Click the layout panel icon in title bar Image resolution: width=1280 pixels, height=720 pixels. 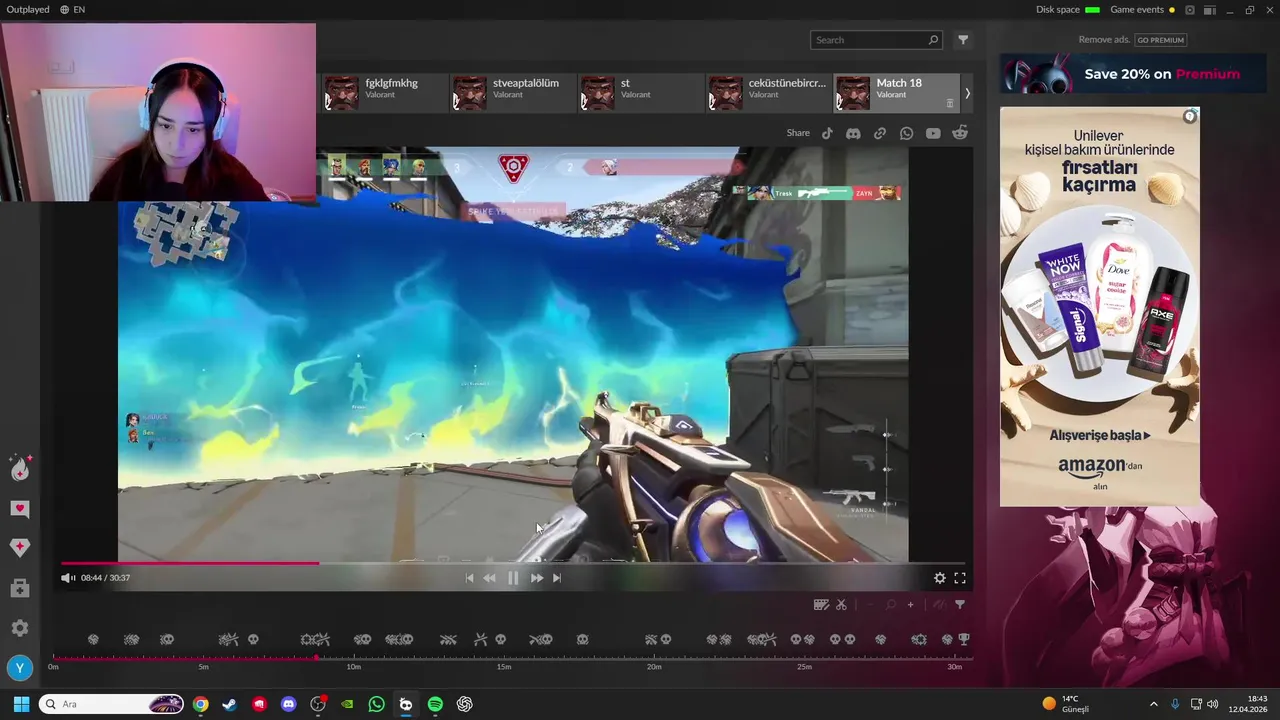[1209, 10]
